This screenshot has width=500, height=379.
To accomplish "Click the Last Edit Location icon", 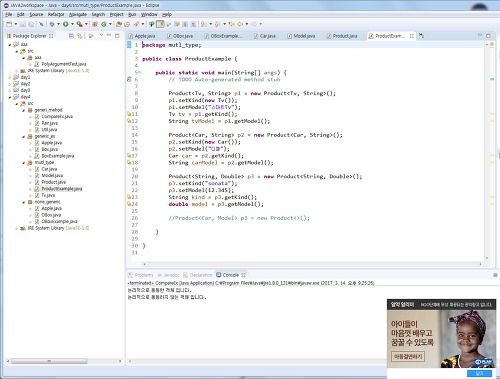I will click(231, 24).
